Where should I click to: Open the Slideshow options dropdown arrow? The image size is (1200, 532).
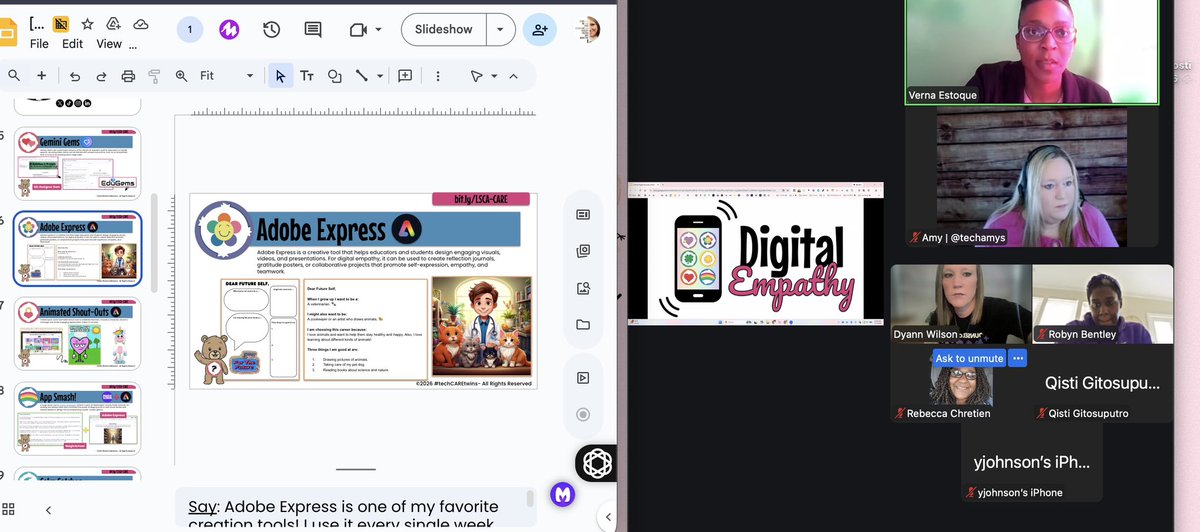pos(501,30)
